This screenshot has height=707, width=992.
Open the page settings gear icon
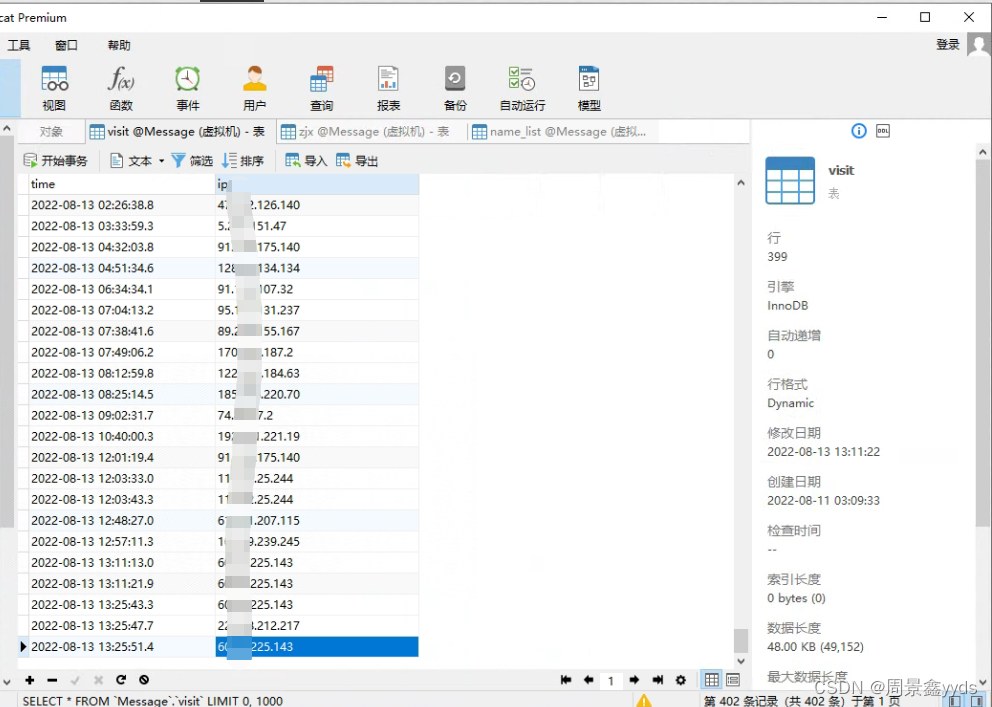[x=681, y=680]
